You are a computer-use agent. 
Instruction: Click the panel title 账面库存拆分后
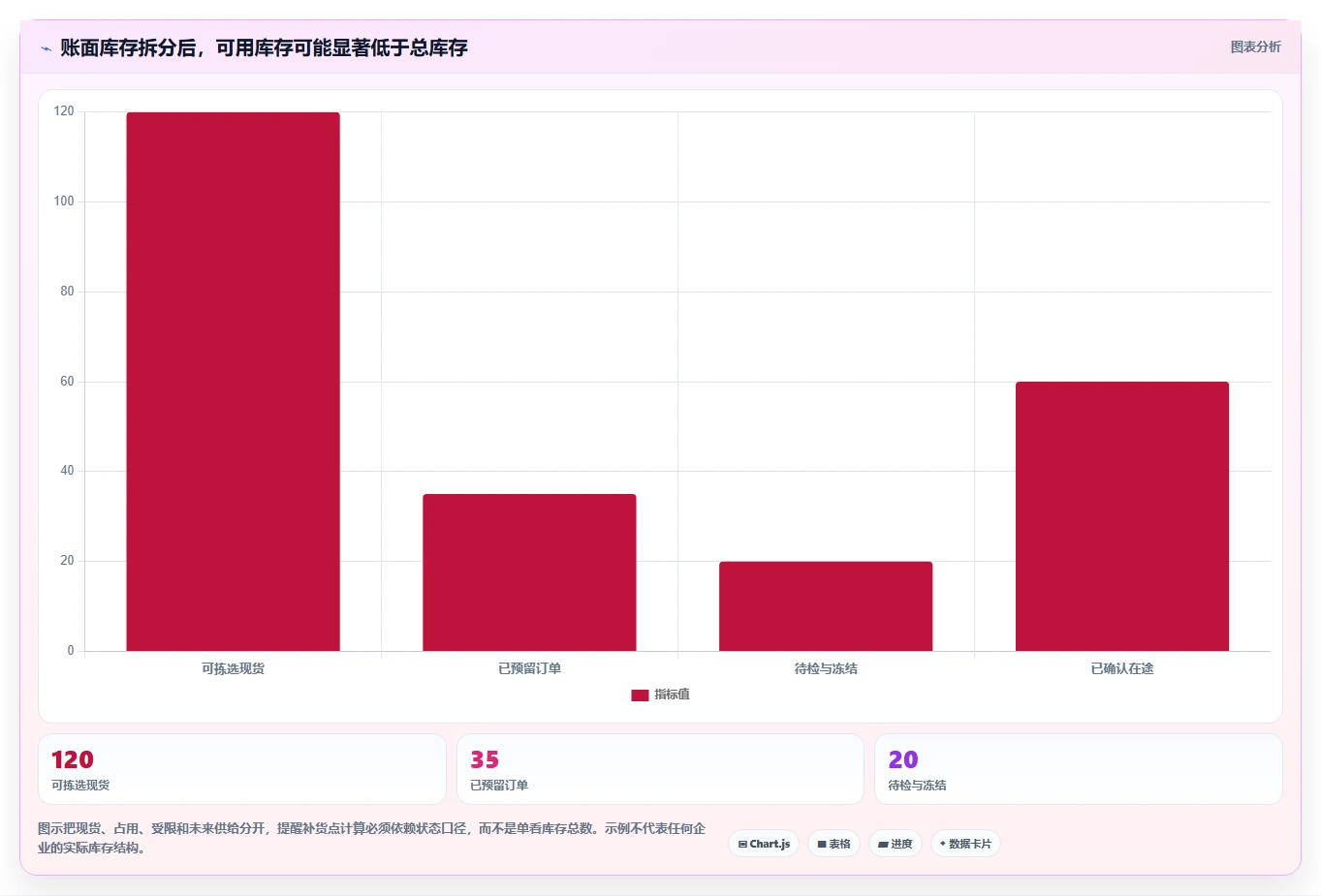pyautogui.click(x=264, y=47)
